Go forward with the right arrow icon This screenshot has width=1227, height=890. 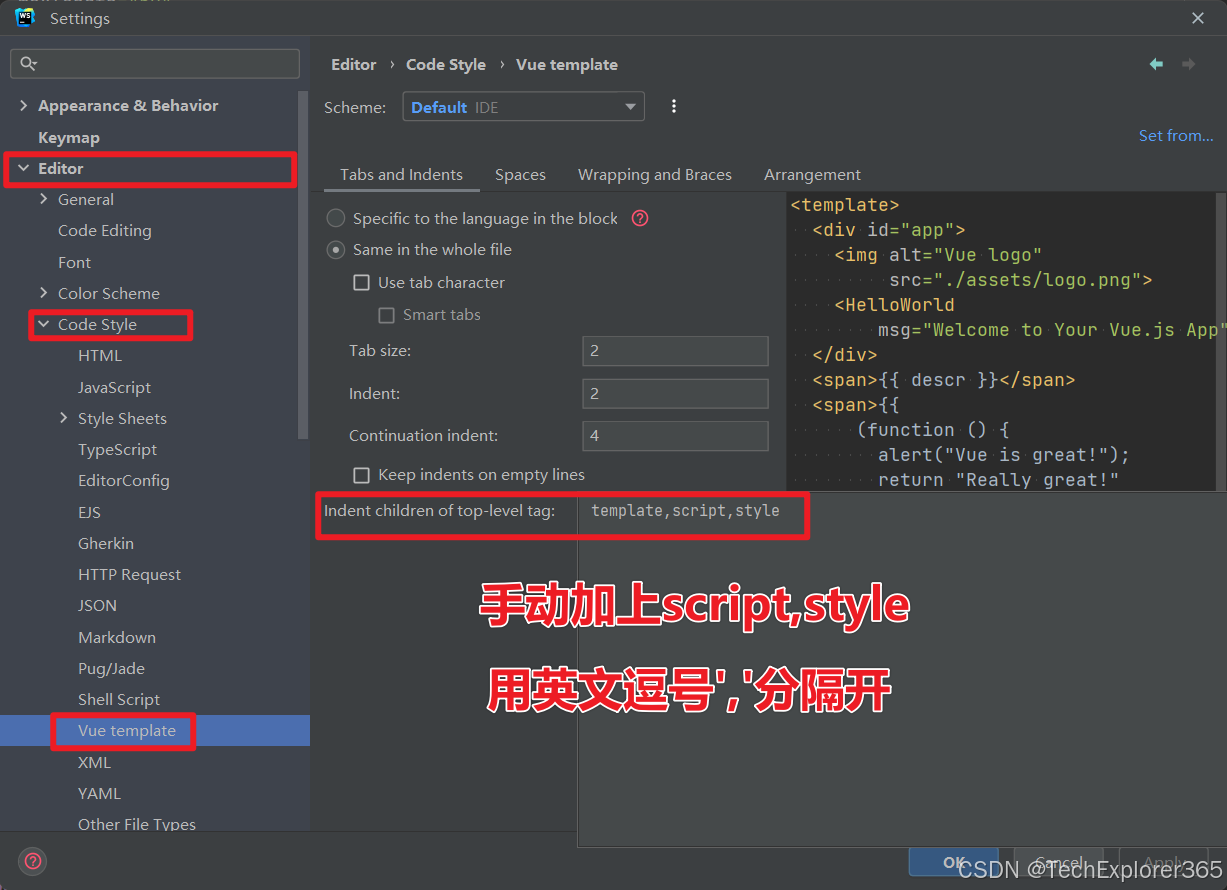tap(1188, 64)
